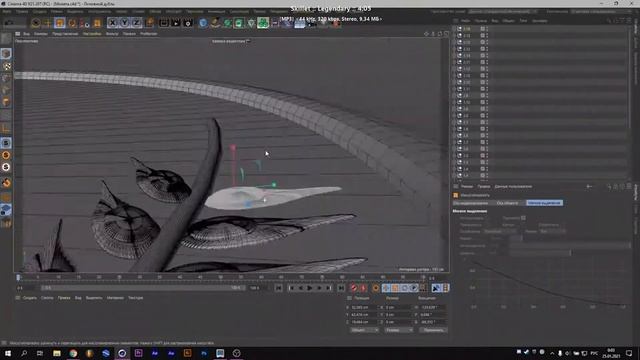
Task: Click the Apply button in Coordinates
Action: click(x=433, y=330)
